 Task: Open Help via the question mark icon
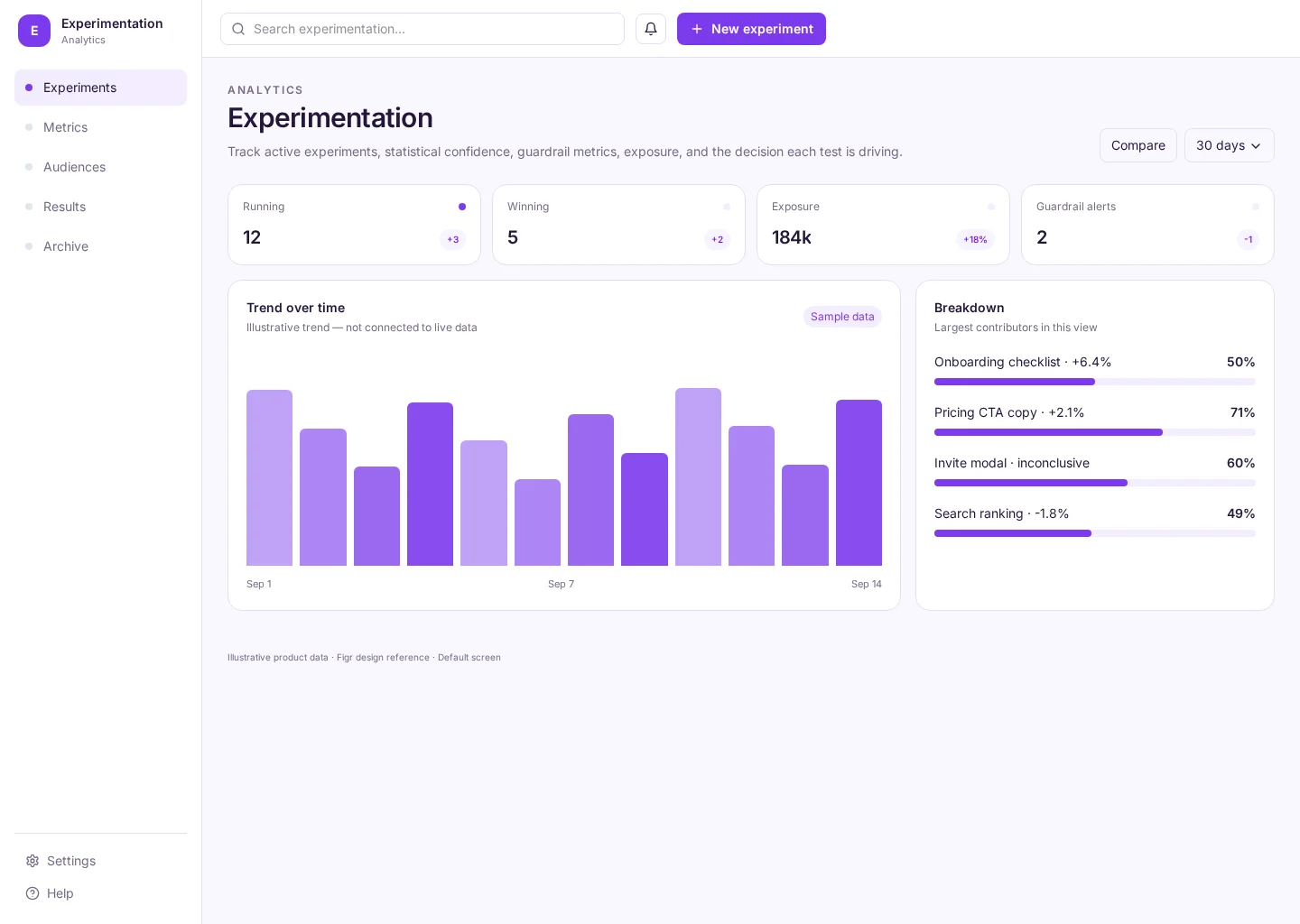click(32, 893)
